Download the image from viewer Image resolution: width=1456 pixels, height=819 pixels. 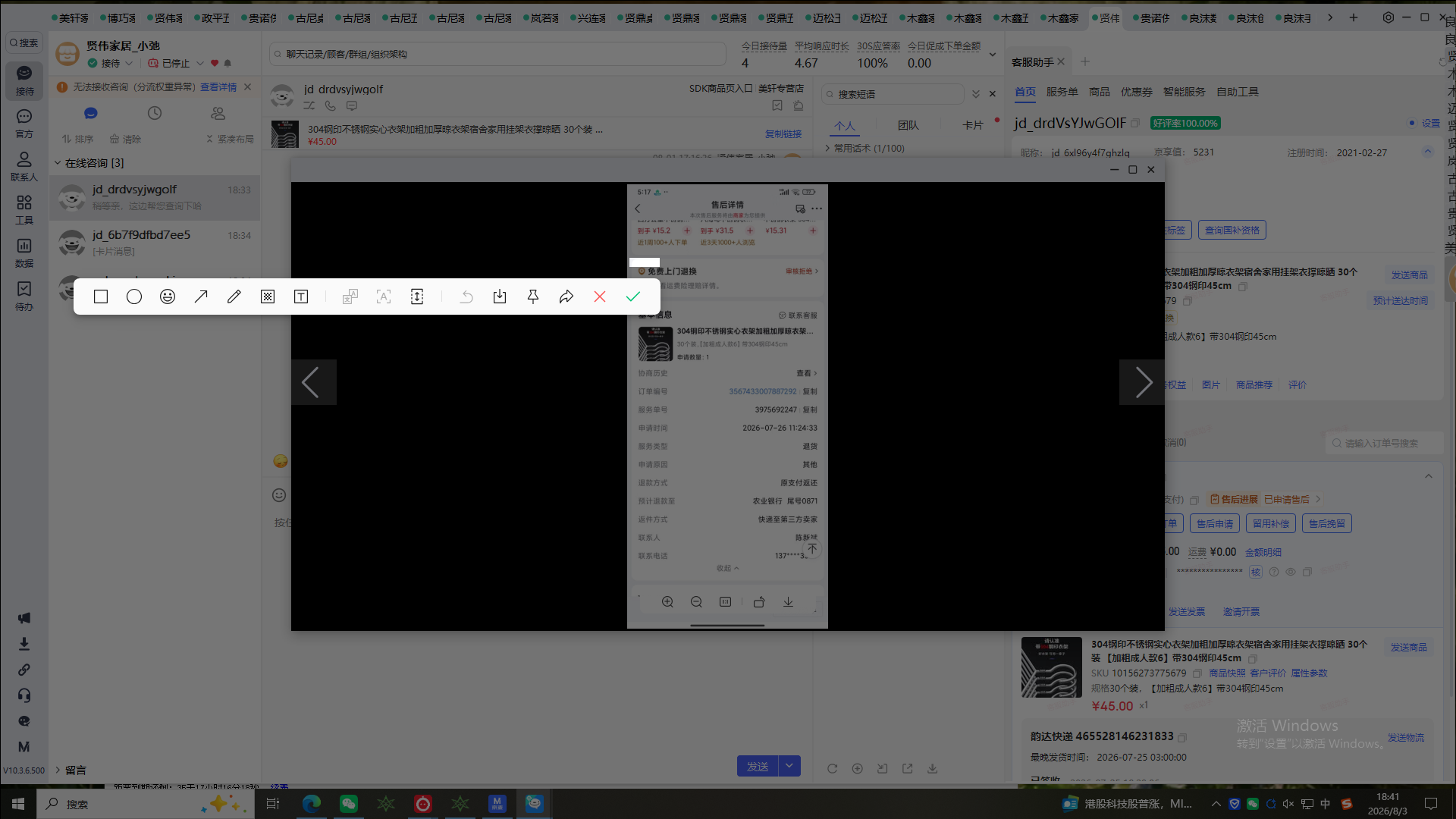pyautogui.click(x=788, y=601)
